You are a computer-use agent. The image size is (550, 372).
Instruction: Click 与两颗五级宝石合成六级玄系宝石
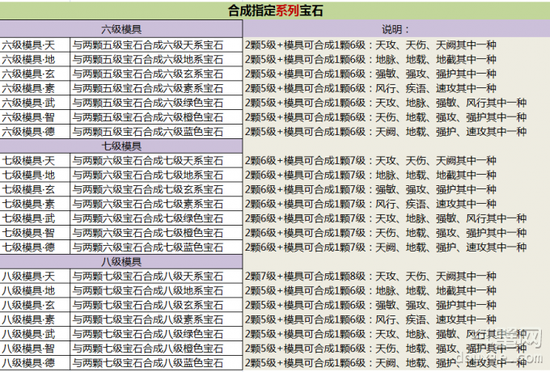(156, 74)
